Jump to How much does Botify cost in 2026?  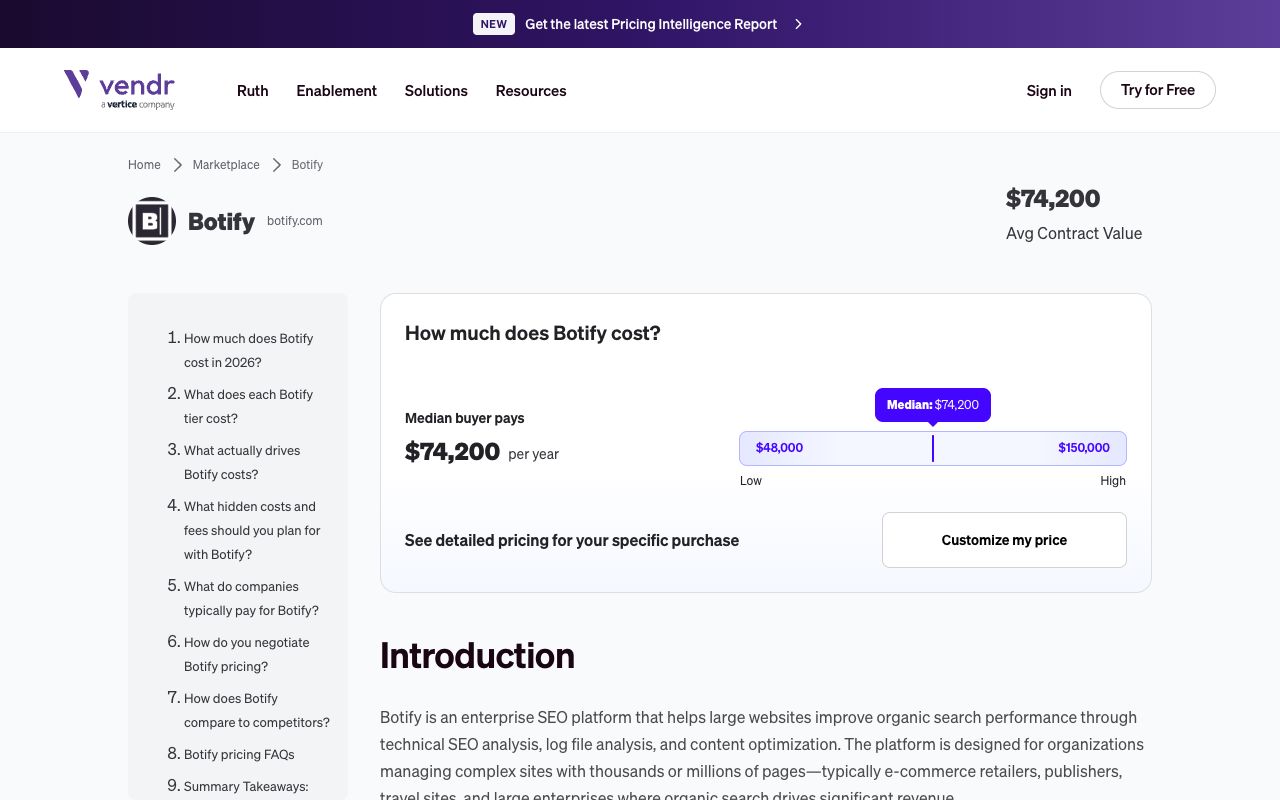point(249,350)
